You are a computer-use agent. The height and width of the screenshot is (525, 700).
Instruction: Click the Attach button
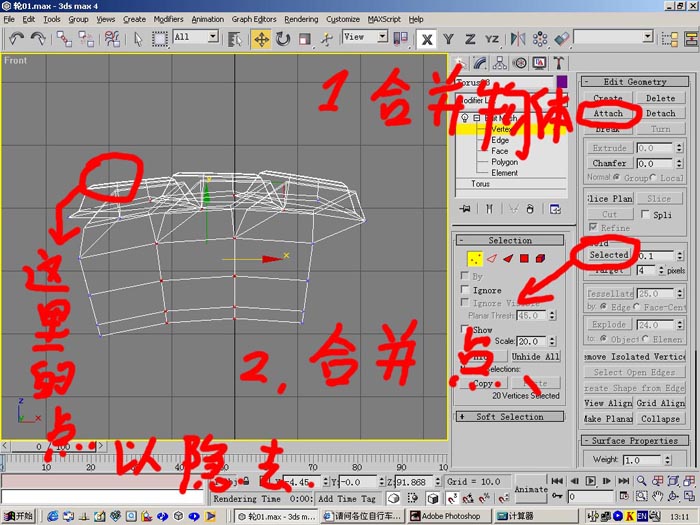point(608,113)
